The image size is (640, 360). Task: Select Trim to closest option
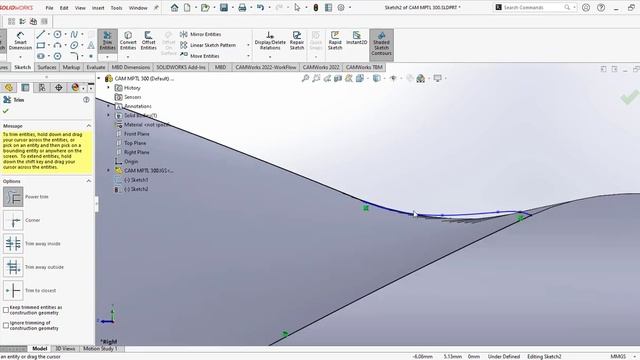click(13, 291)
